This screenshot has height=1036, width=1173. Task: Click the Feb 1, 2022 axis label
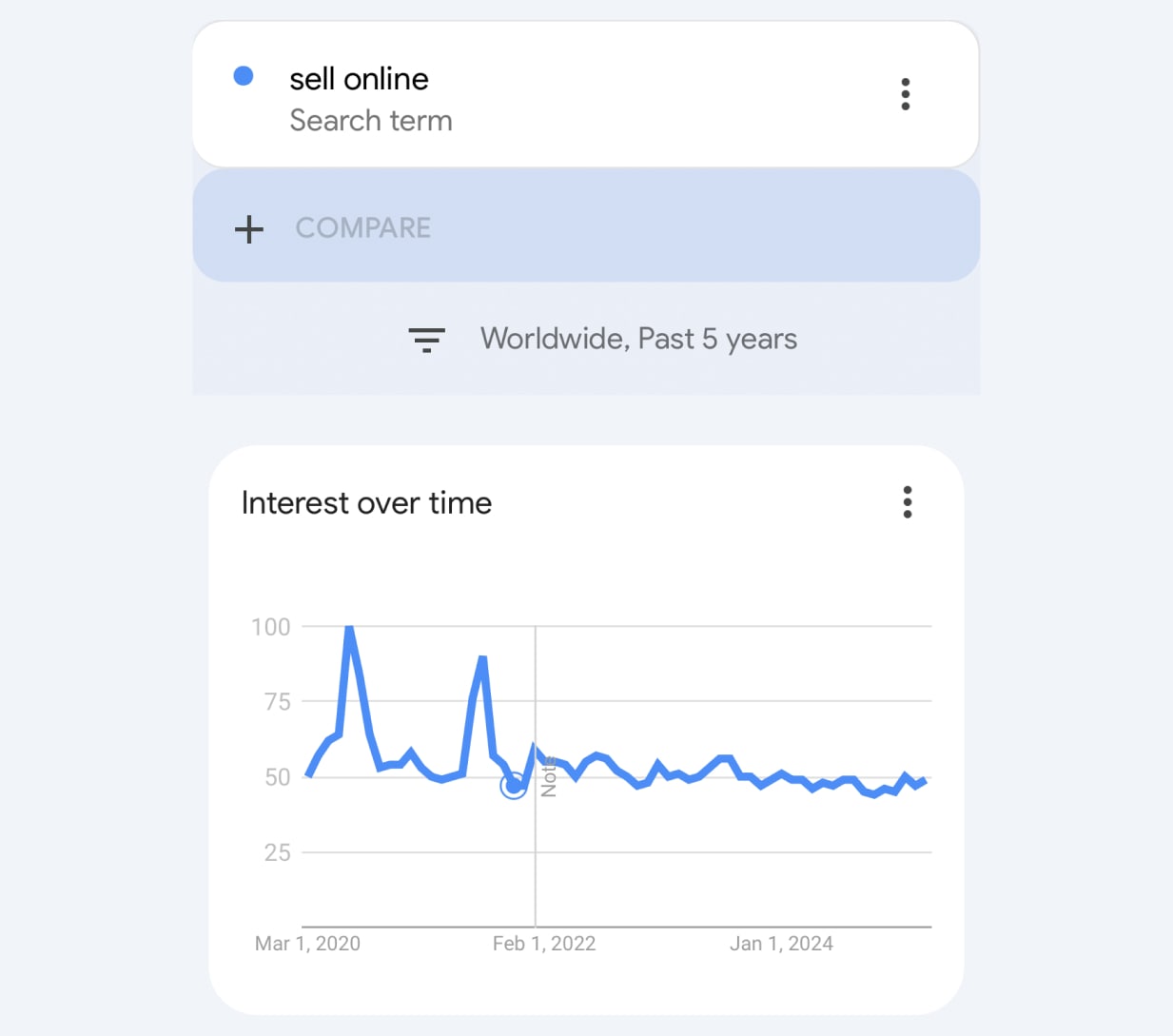tap(544, 943)
